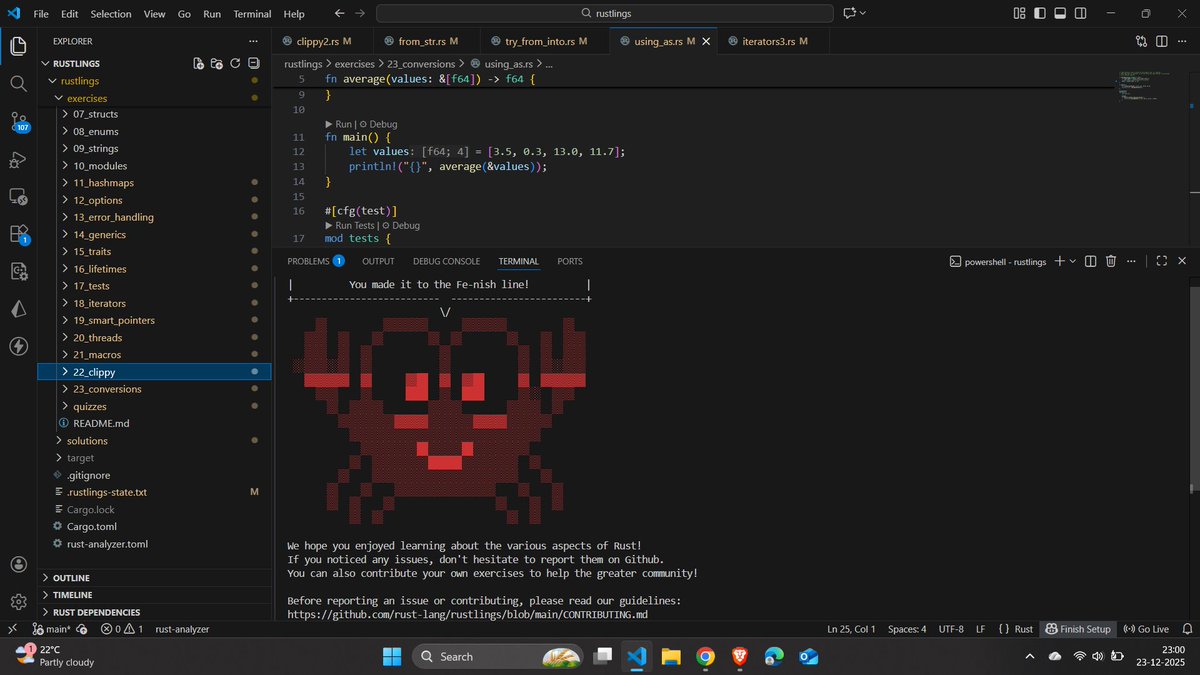Viewport: 1200px width, 675px height.
Task: Click the Run code lens above main
Action: pyautogui.click(x=343, y=124)
